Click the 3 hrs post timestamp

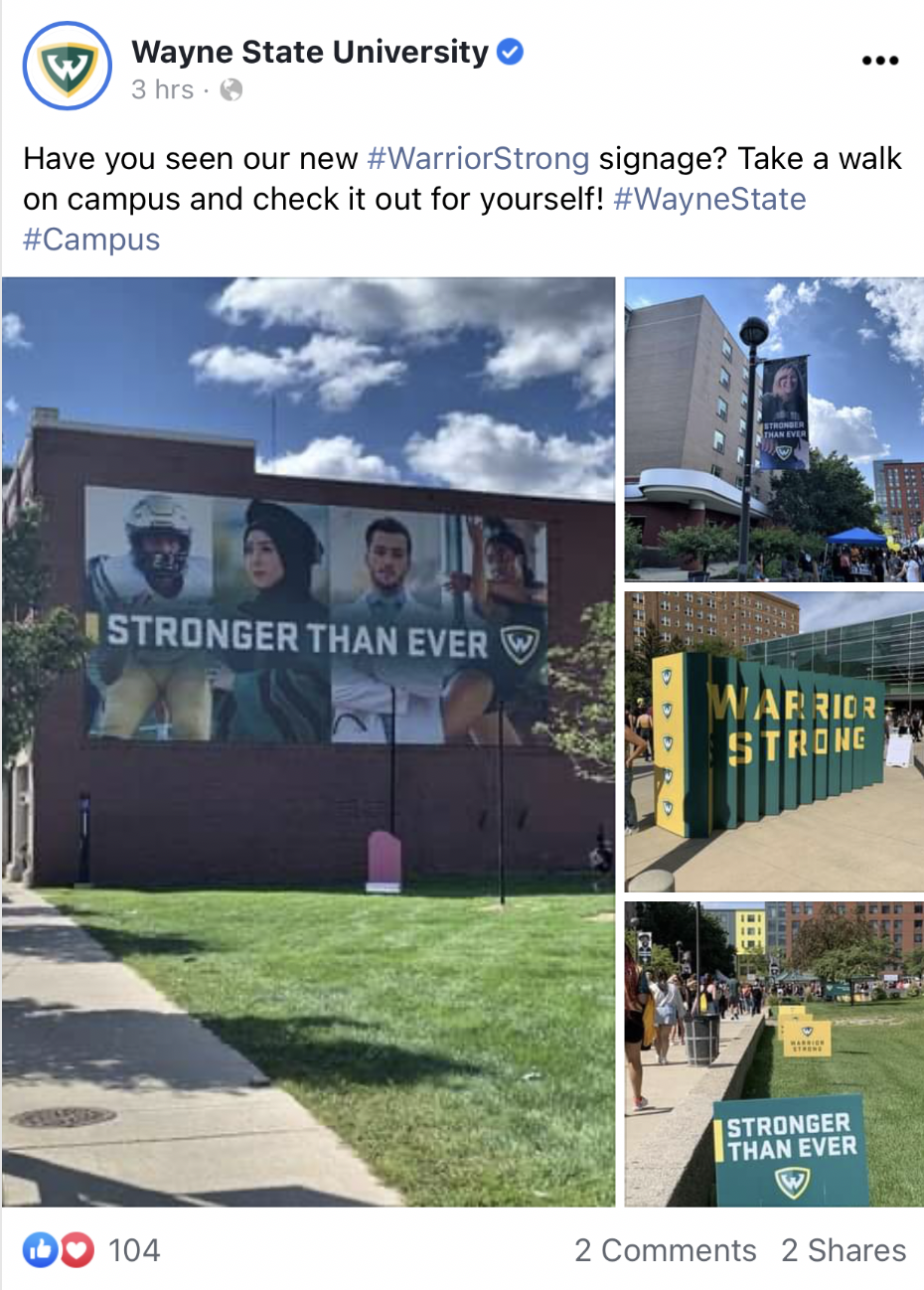[x=162, y=90]
